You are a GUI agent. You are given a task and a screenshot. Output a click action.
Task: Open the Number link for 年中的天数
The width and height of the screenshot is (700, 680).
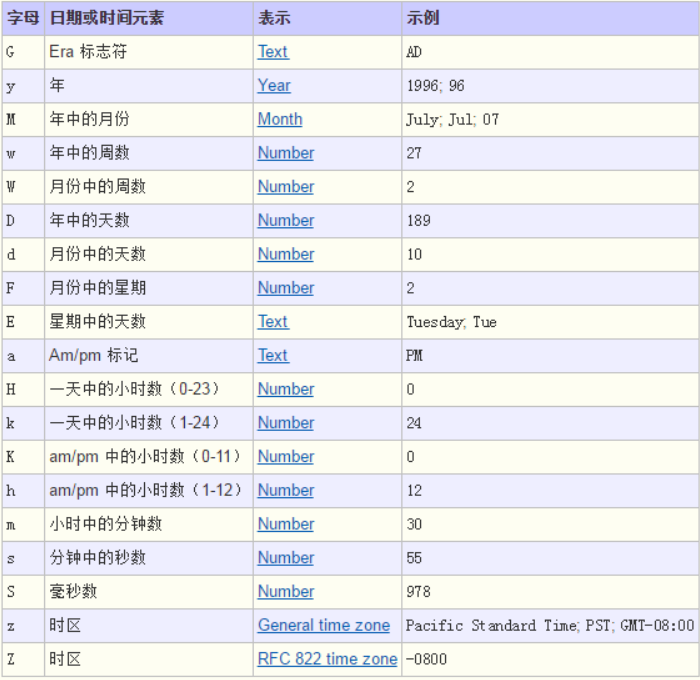tap(286, 221)
